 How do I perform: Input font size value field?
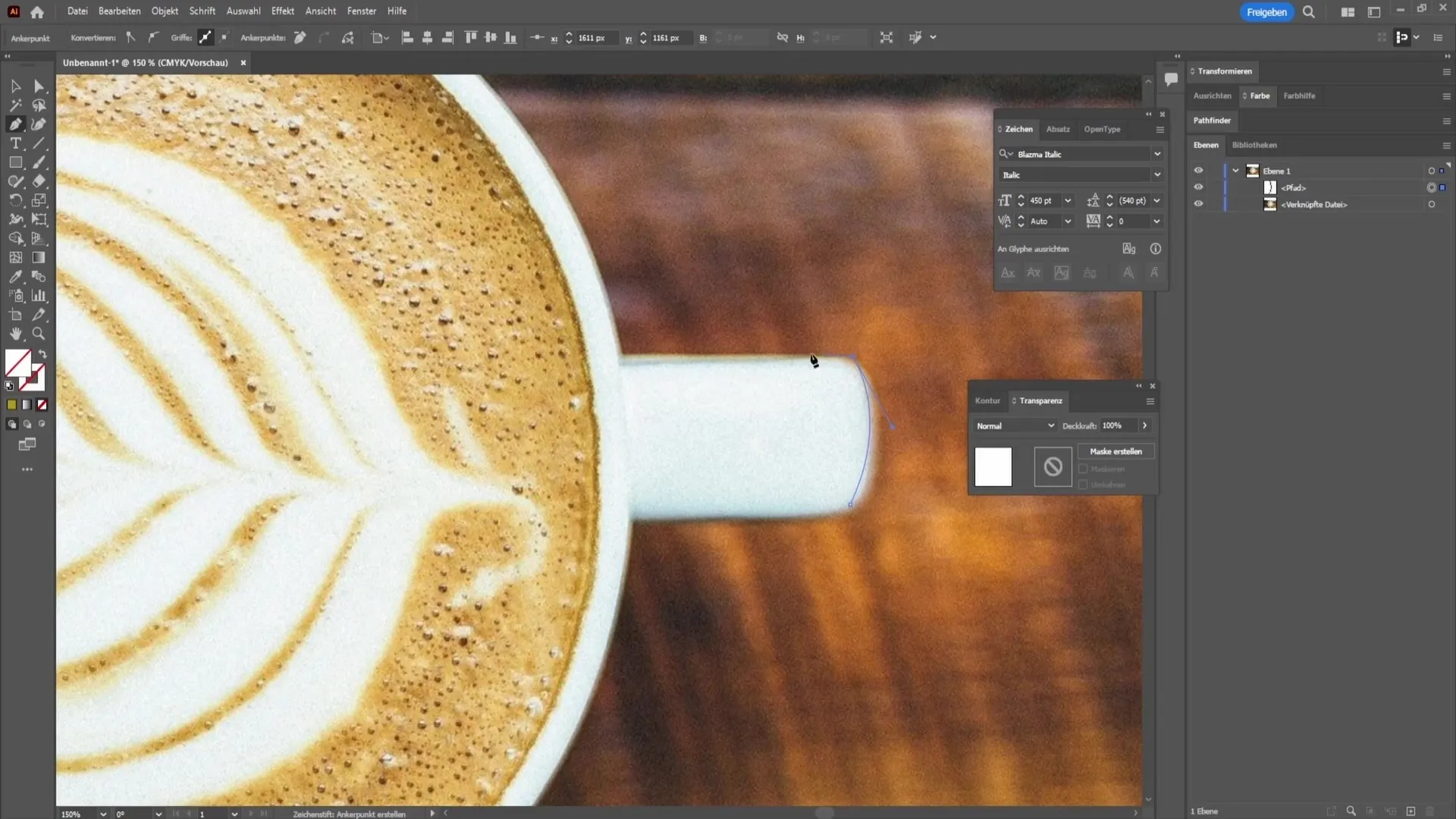[x=1043, y=200]
